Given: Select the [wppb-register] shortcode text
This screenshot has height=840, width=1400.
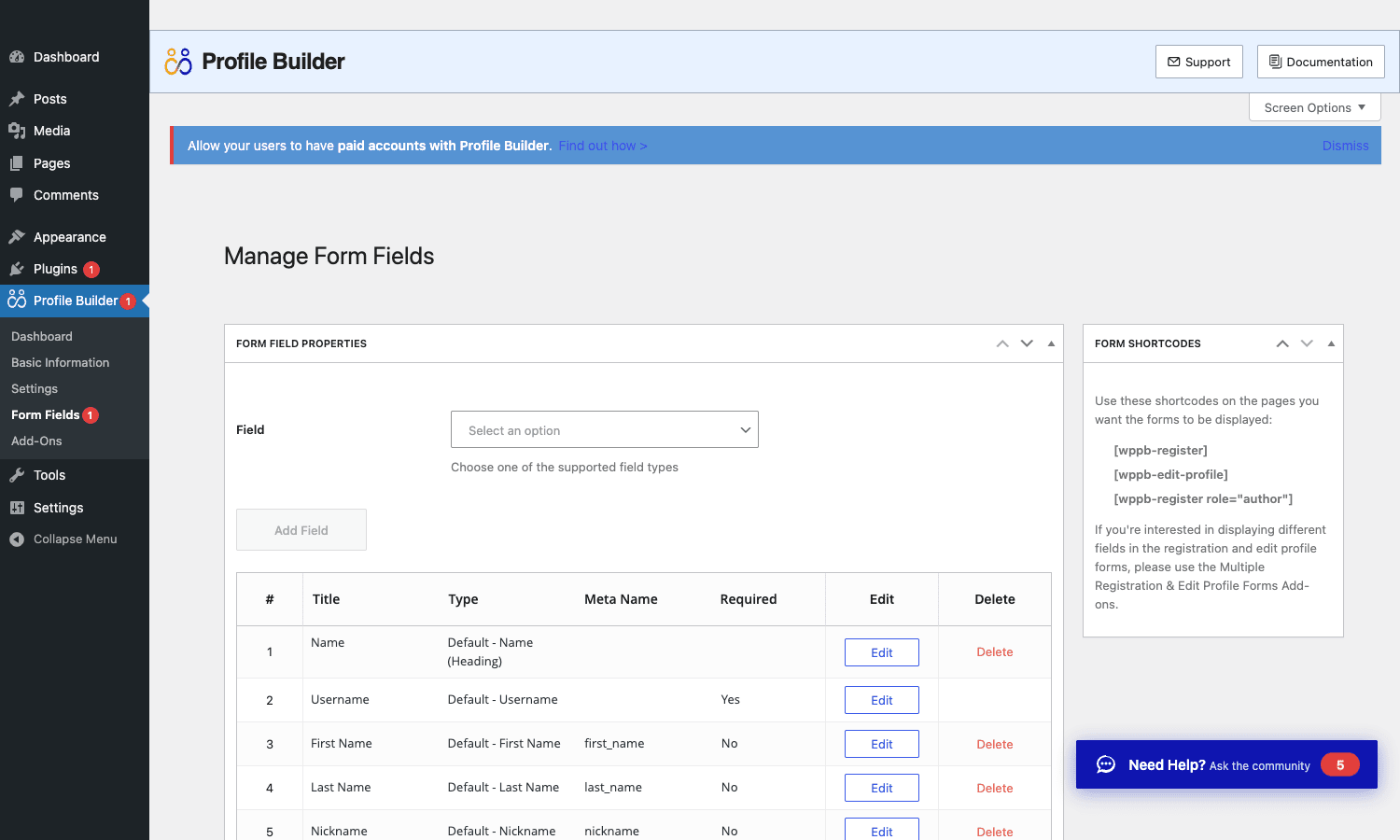Looking at the screenshot, I should click(x=1160, y=450).
